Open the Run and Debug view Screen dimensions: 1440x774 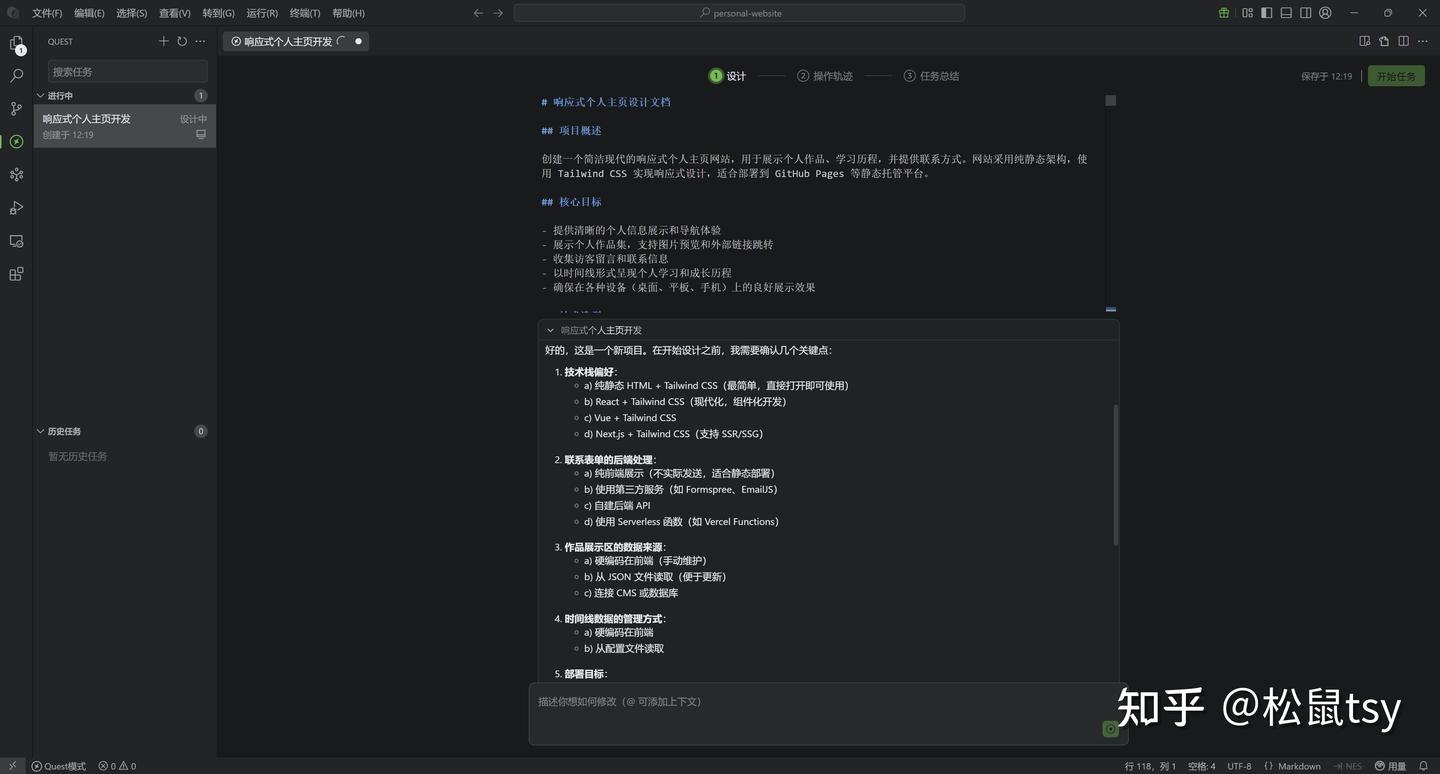point(15,208)
